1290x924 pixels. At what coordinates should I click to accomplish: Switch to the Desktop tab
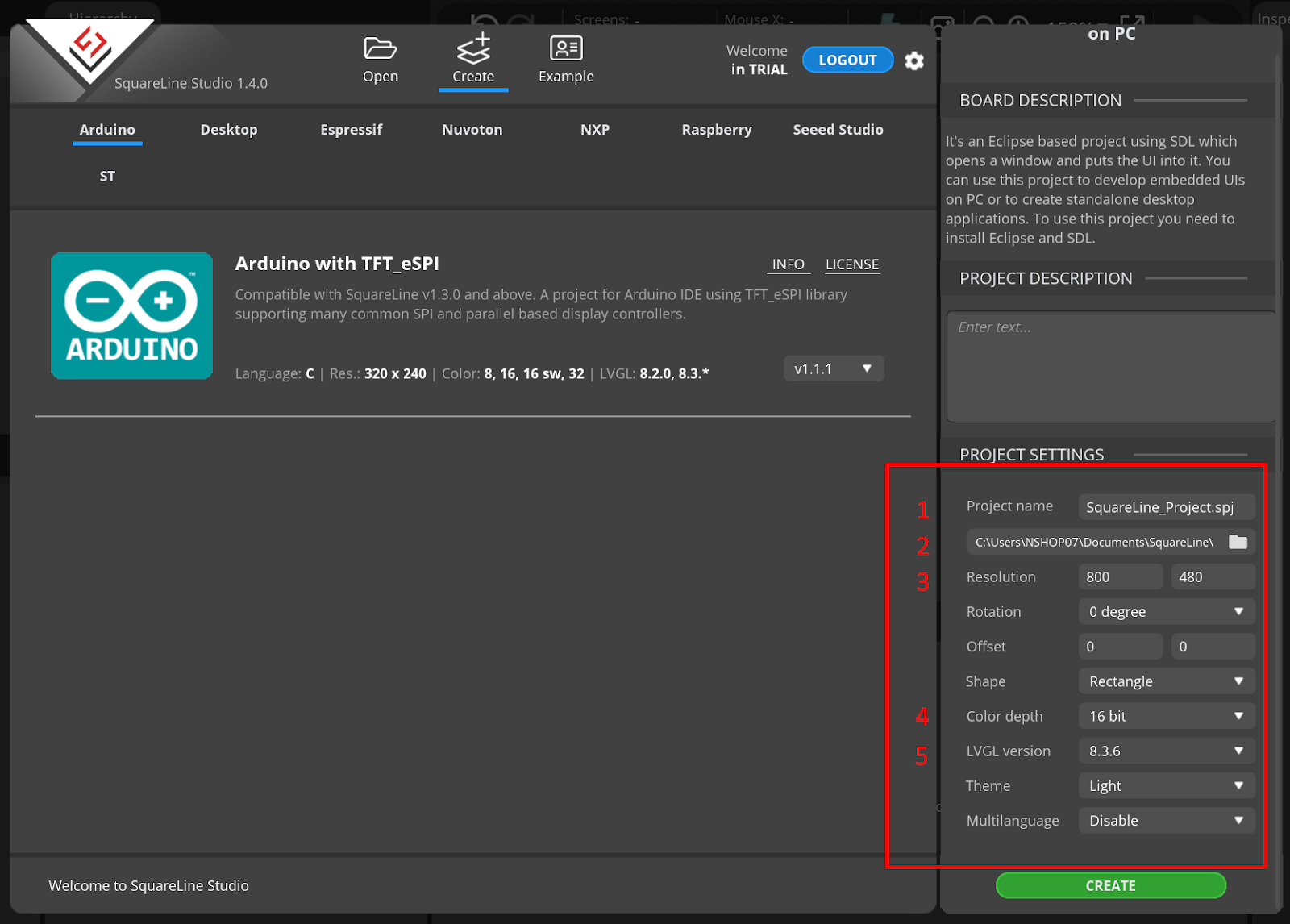click(229, 130)
